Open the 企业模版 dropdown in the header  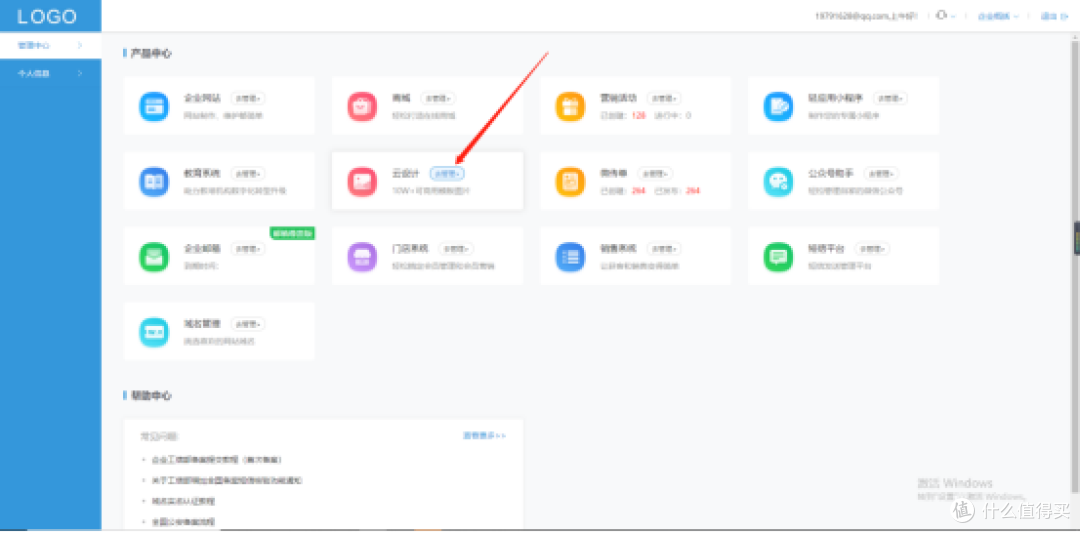click(x=998, y=17)
